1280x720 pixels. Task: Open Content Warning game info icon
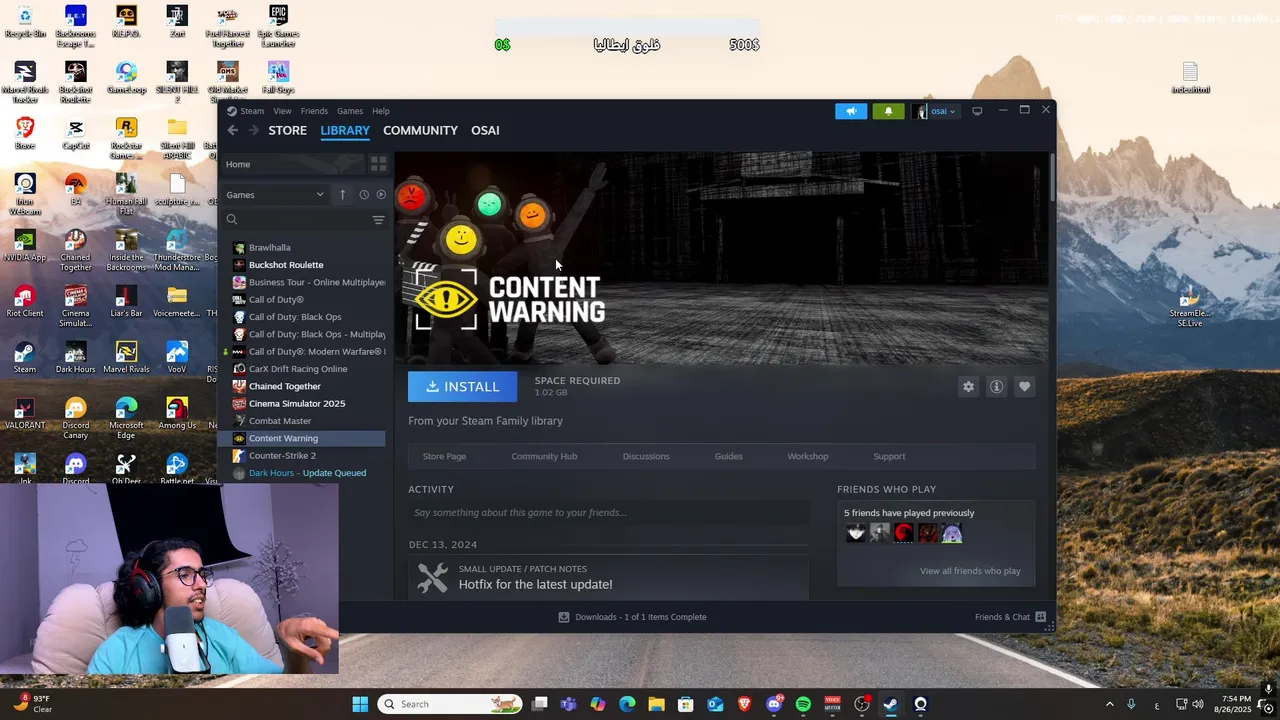click(996, 387)
